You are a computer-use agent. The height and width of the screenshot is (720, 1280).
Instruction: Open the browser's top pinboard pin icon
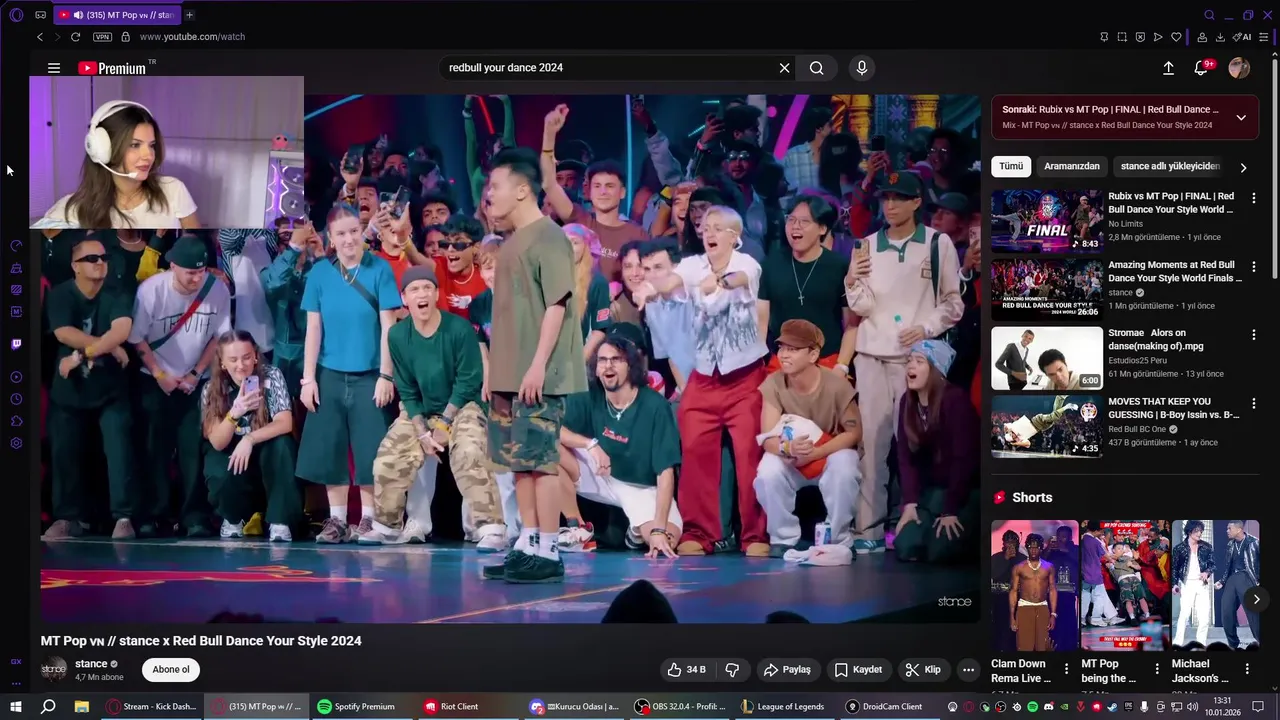coord(1104,37)
